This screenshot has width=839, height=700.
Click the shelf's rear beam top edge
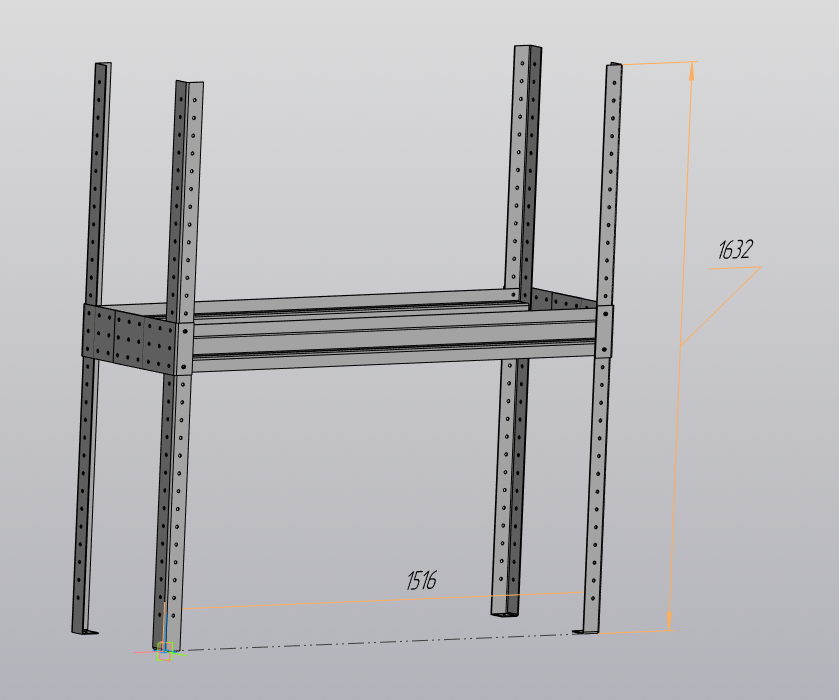350,298
